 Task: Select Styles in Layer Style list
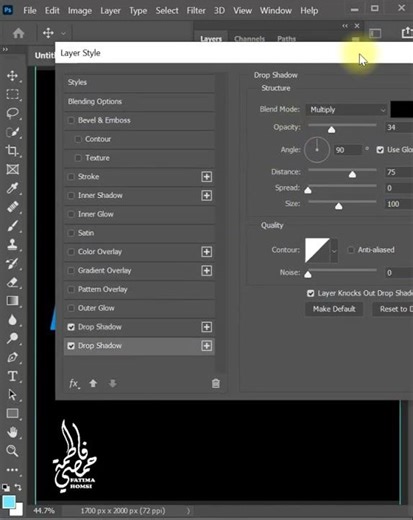[139, 83]
